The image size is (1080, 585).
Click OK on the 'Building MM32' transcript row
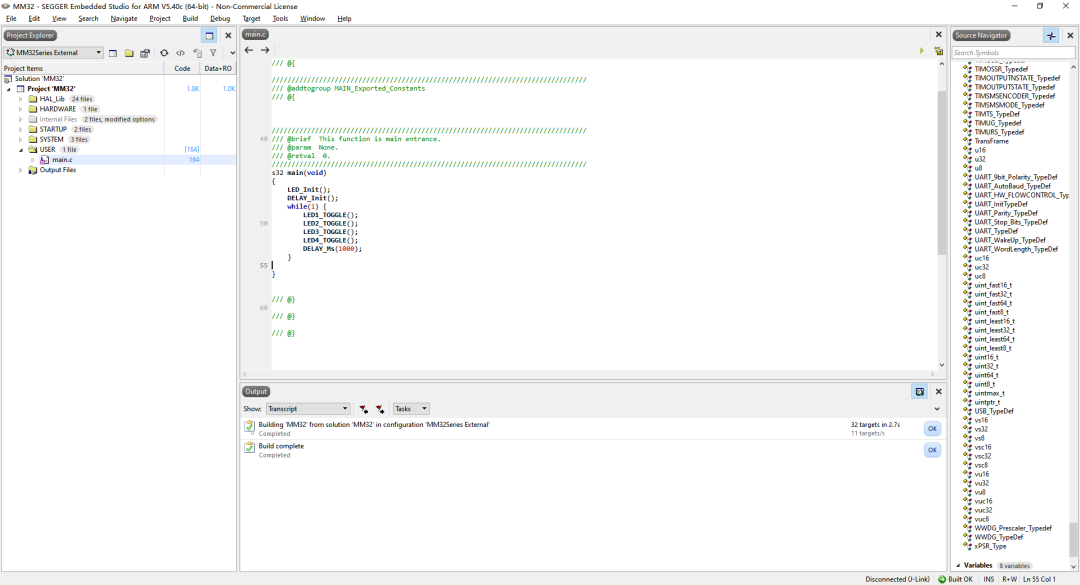pos(932,429)
